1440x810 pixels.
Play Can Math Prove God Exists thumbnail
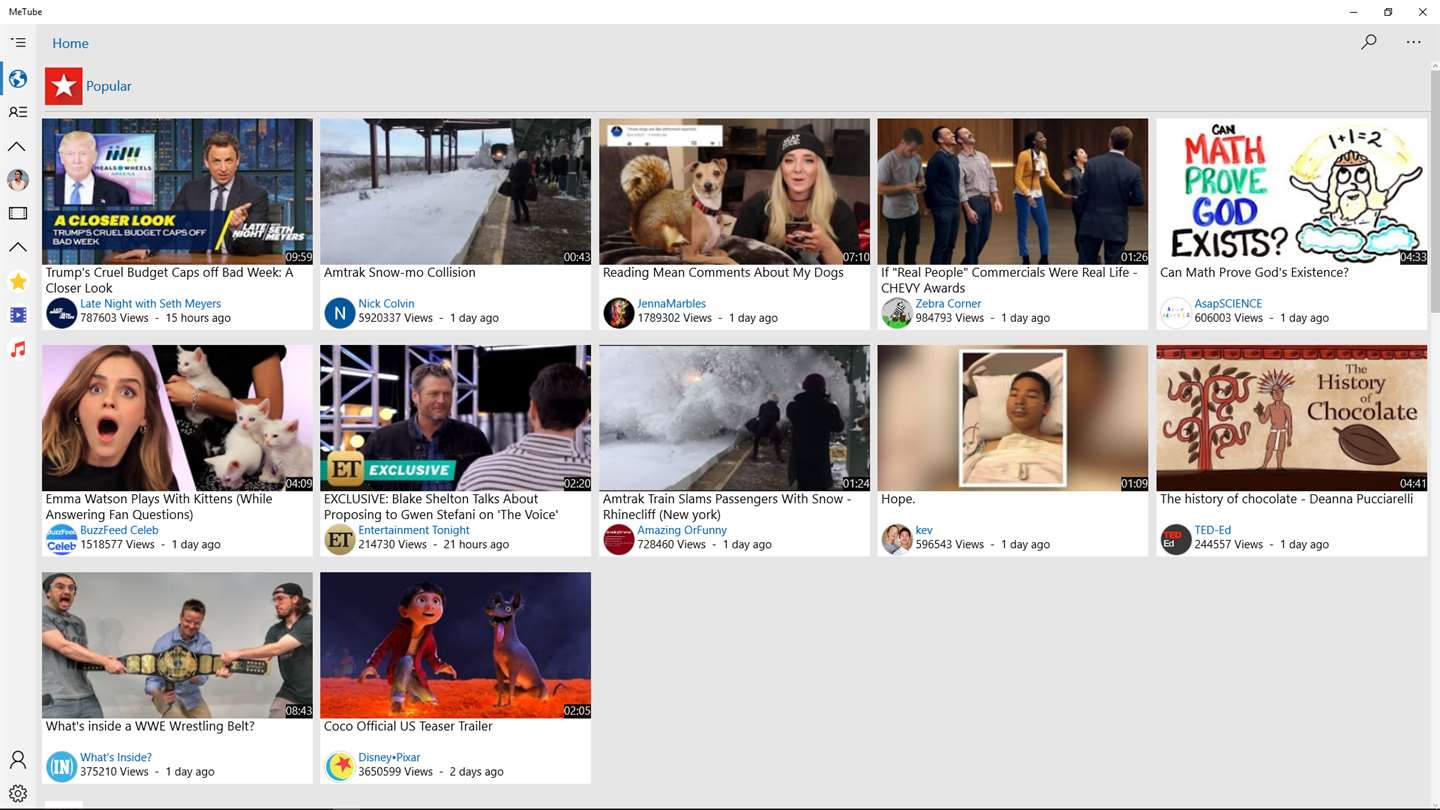[1292, 191]
